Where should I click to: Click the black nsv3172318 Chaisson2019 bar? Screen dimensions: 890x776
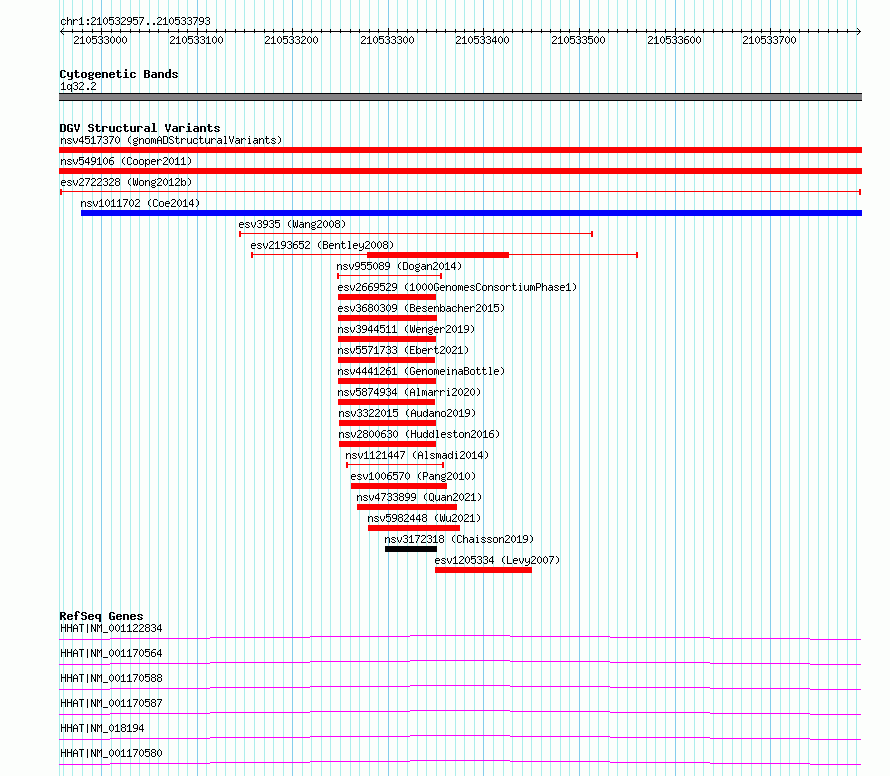411,549
